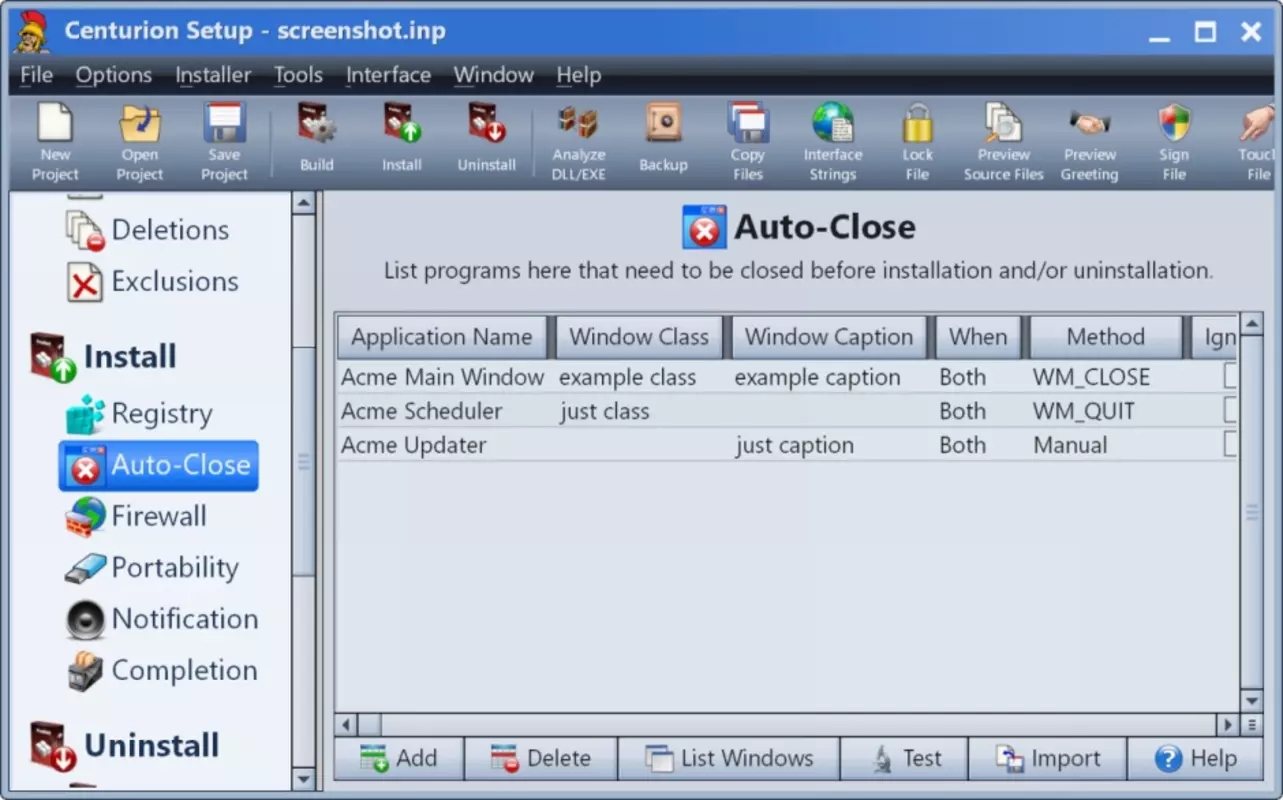This screenshot has height=800, width=1283.
Task: Open Interface Strings globe icon
Action: pyautogui.click(x=833, y=143)
